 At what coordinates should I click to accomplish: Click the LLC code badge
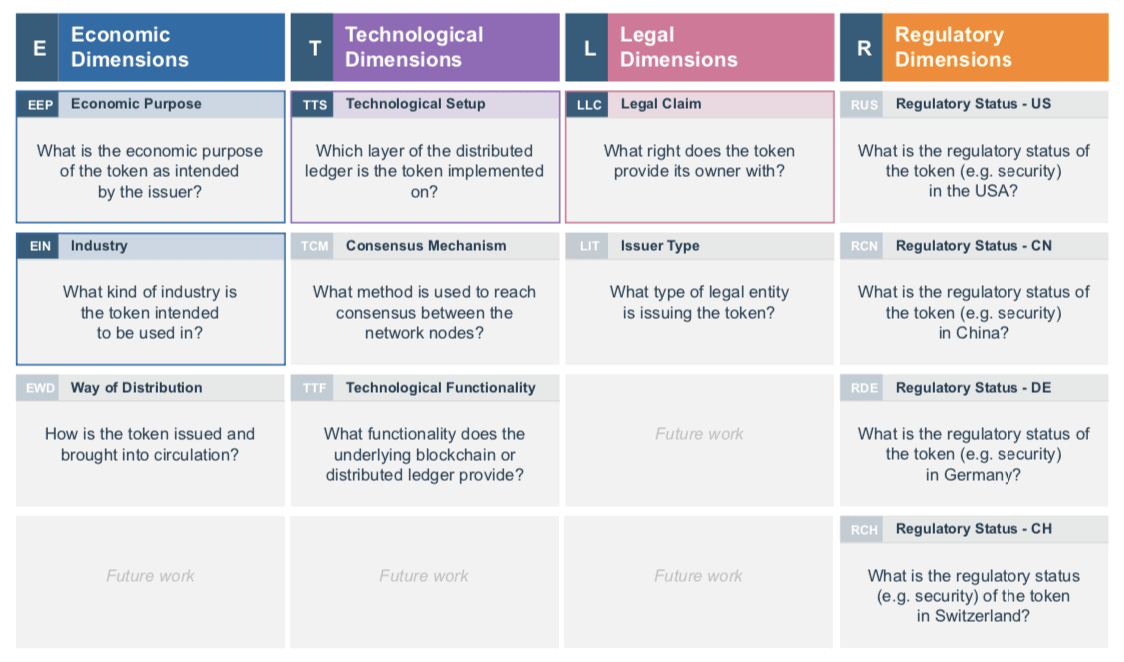(589, 105)
